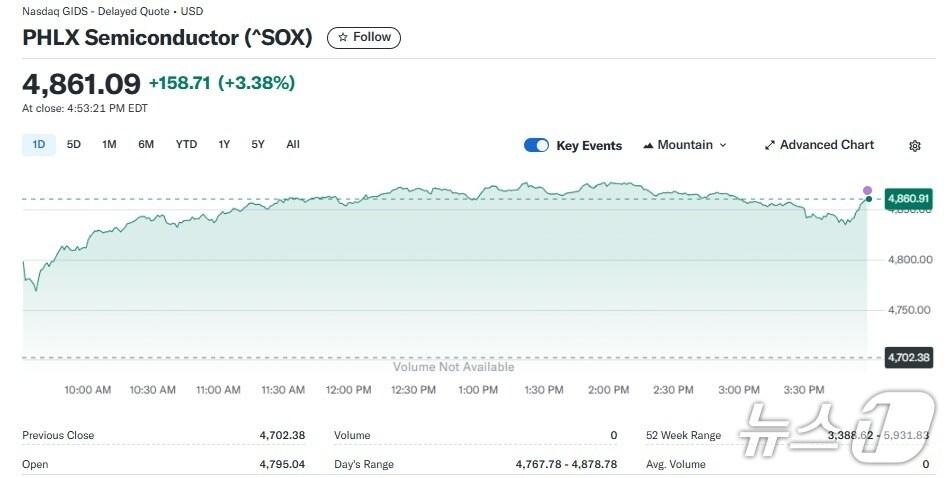Click the star icon in Follow button
This screenshot has height=478, width=950.
tap(343, 37)
